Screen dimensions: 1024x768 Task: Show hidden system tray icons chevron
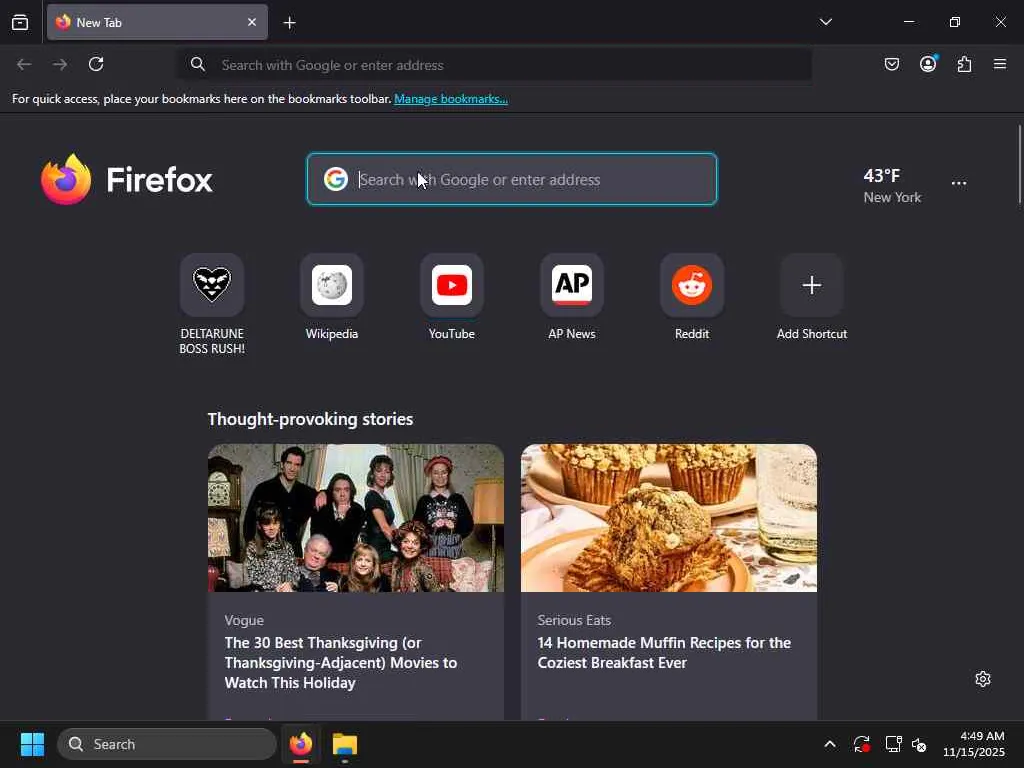pos(829,744)
